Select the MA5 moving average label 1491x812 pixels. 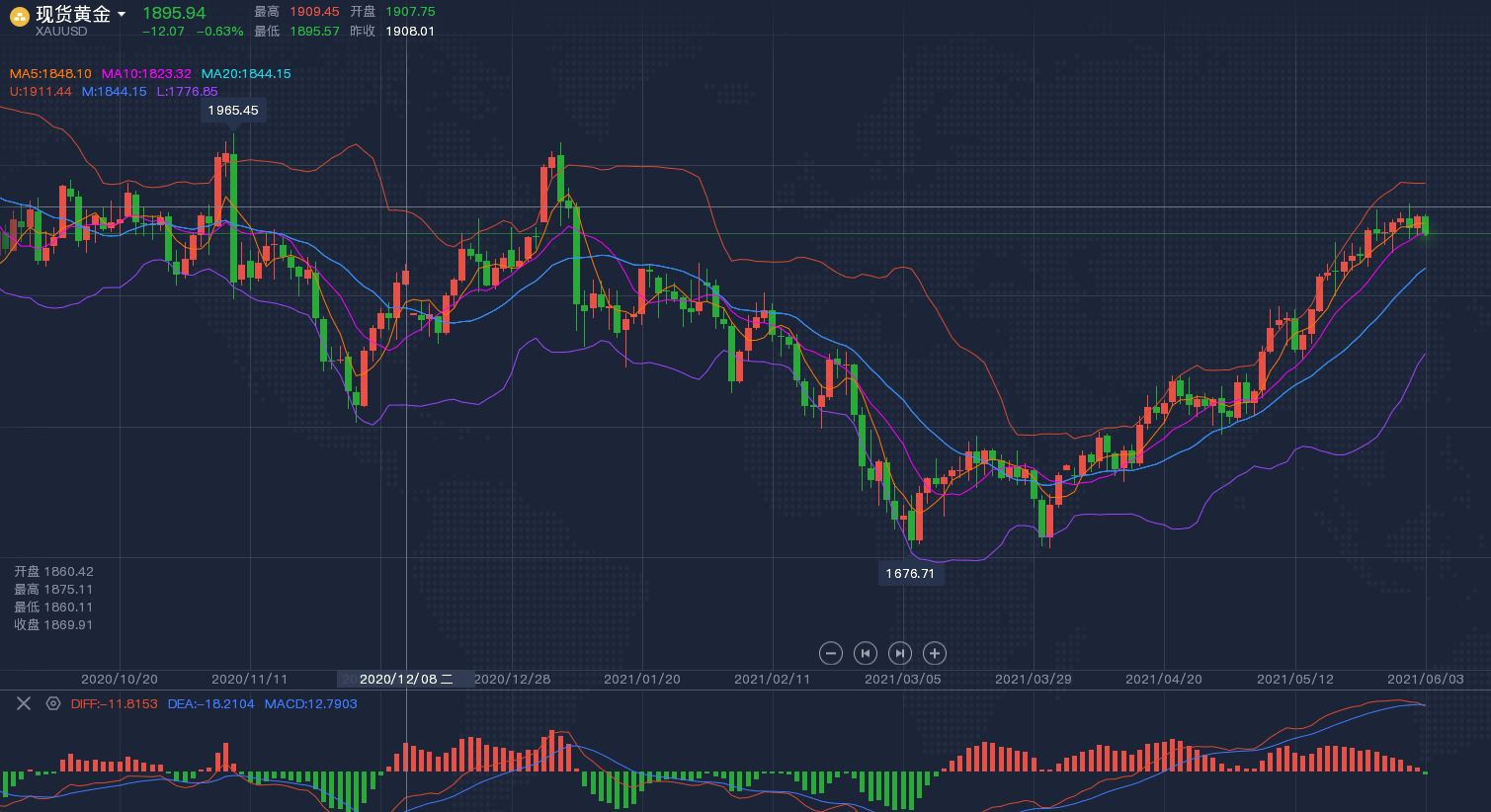click(50, 74)
